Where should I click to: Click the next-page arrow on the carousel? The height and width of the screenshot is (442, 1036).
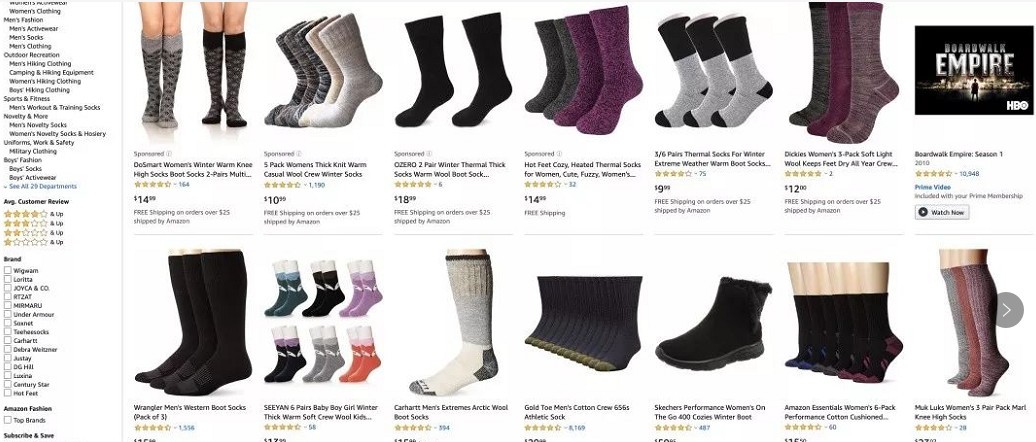click(1007, 310)
